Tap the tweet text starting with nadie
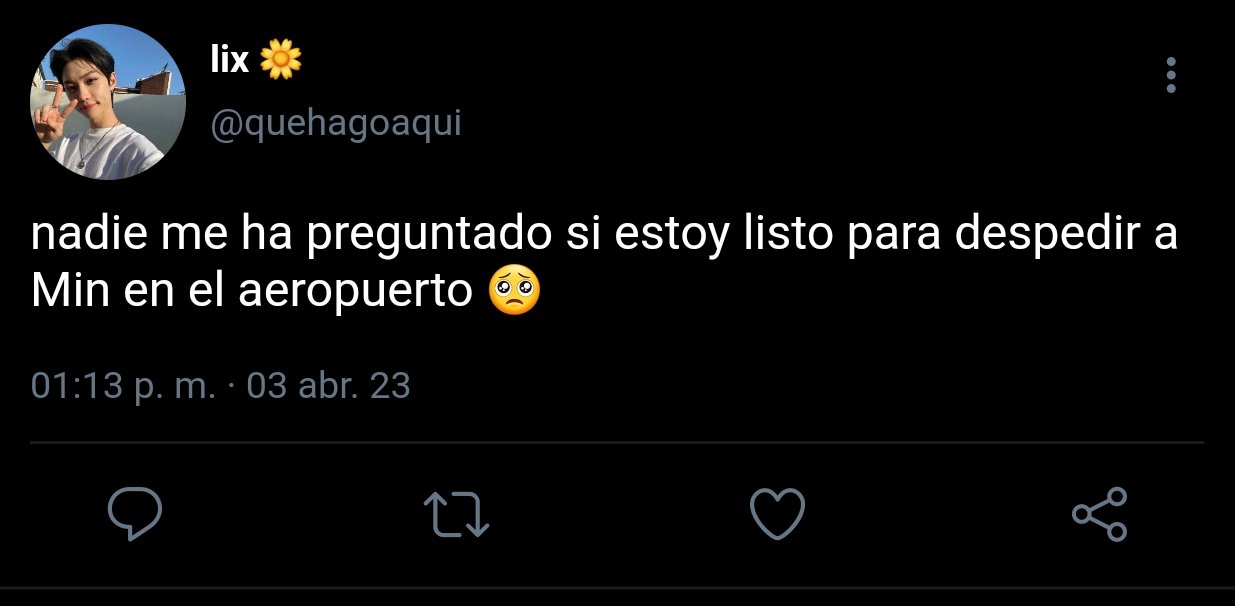This screenshot has height=606, width=1235. click(x=604, y=264)
